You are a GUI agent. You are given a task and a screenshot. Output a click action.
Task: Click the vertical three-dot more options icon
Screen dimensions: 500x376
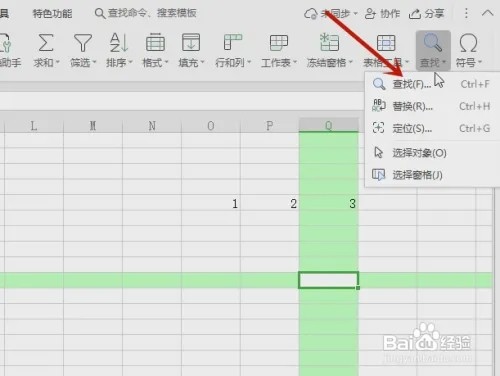[x=466, y=13]
